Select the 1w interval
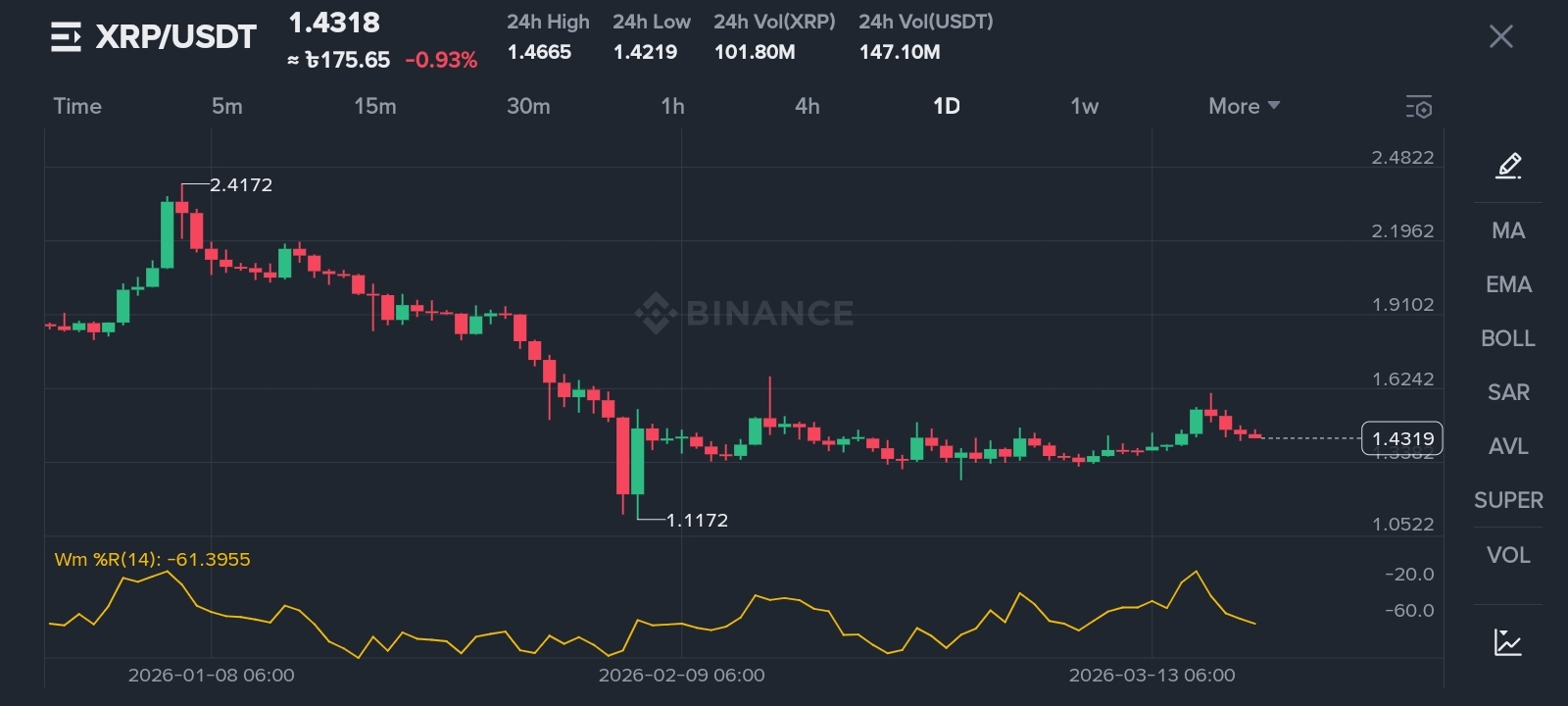The width and height of the screenshot is (1568, 706). (1085, 106)
